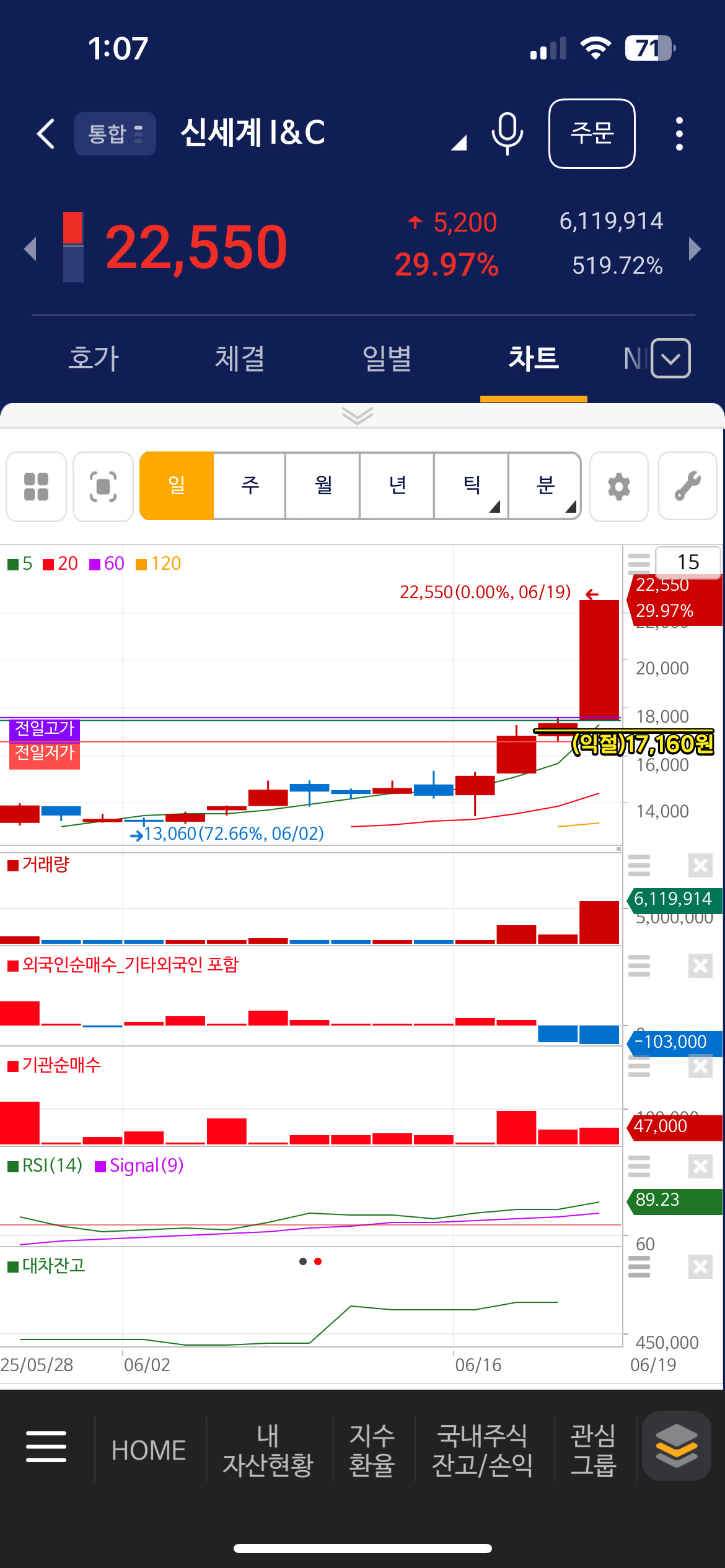Open the 외국인순매수 panel menu icon
The image size is (725, 1568).
(x=639, y=965)
